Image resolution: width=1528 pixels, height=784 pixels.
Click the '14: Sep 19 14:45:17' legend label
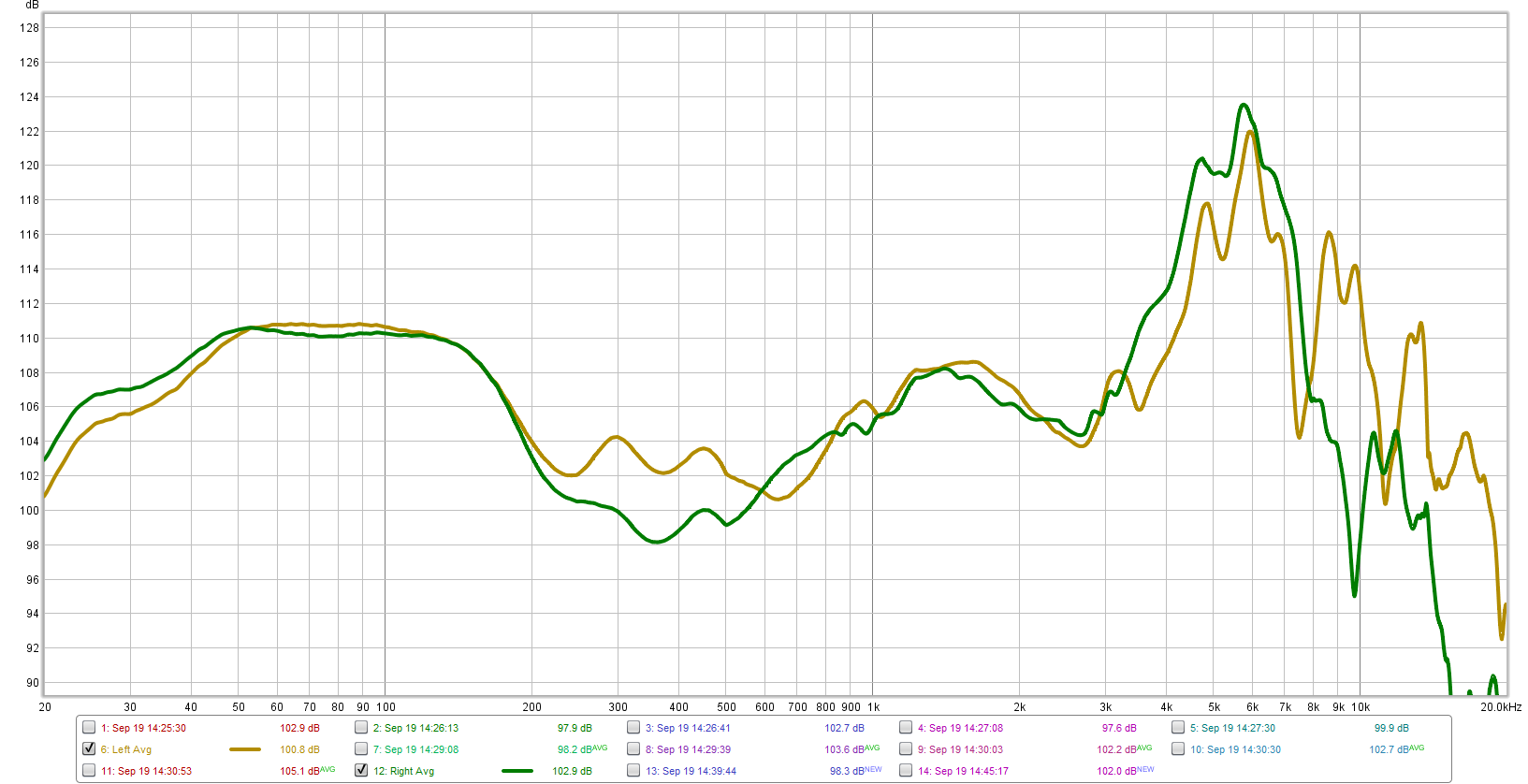point(963,771)
